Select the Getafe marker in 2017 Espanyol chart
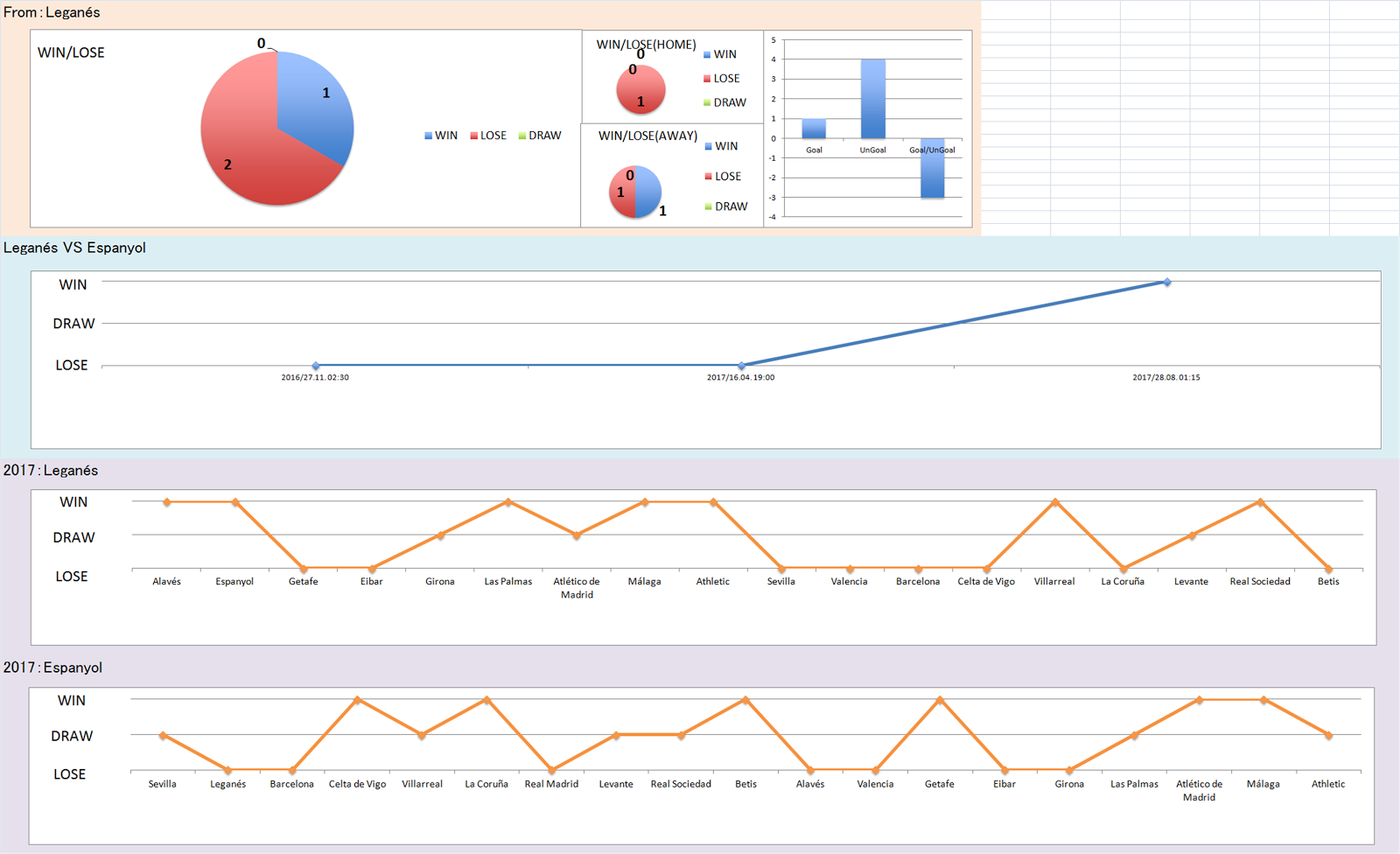The image size is (1400, 854). [x=940, y=700]
